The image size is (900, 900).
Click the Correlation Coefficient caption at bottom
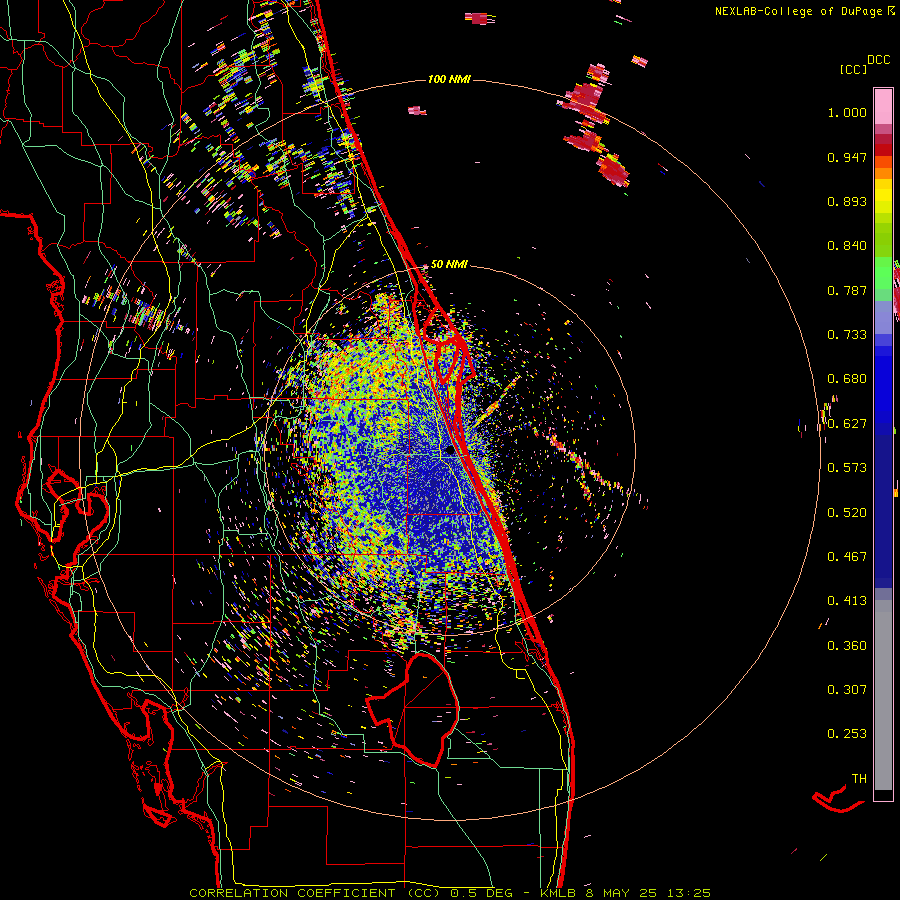point(450,893)
